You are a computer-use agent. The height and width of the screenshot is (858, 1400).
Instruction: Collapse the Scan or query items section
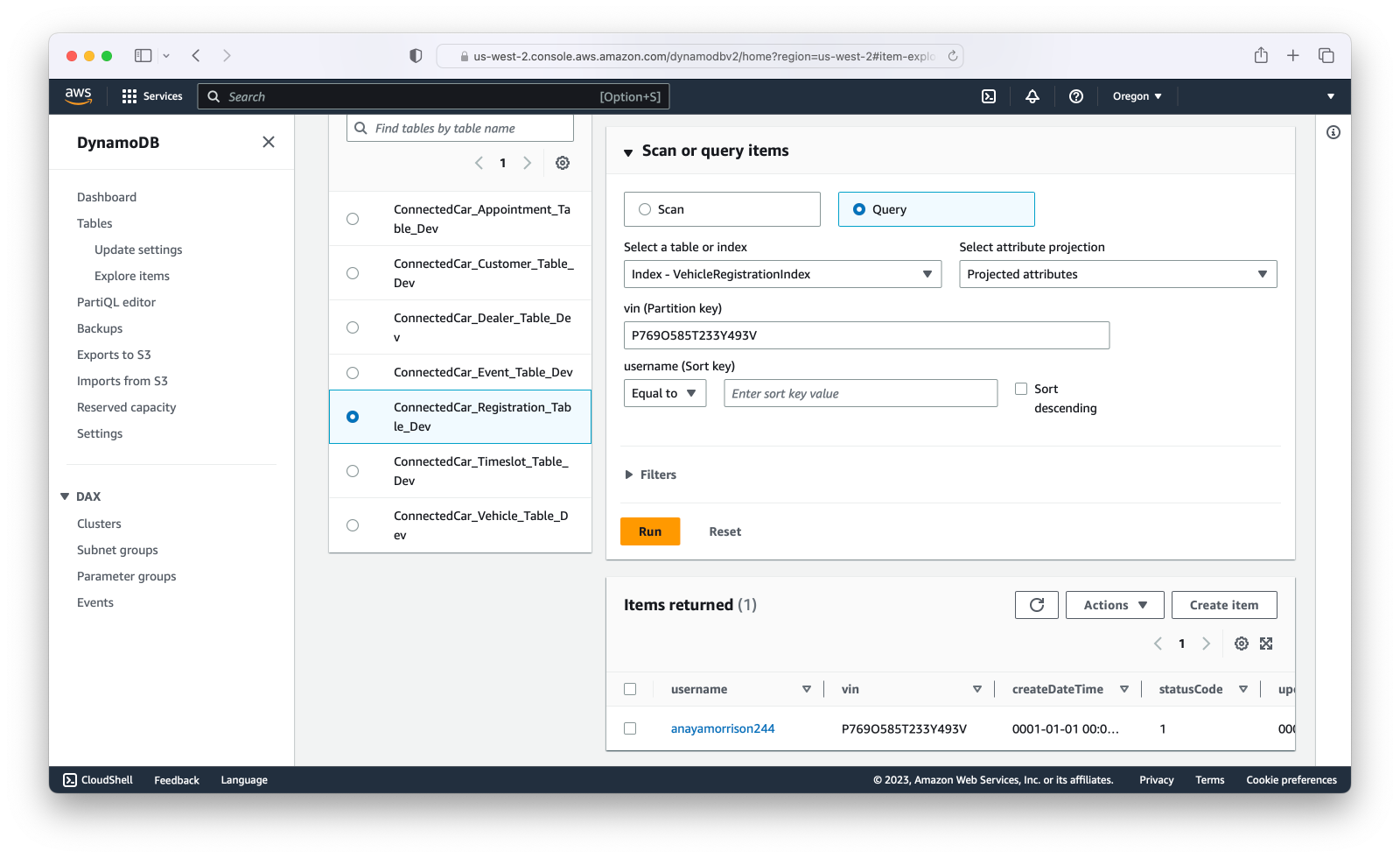(628, 152)
